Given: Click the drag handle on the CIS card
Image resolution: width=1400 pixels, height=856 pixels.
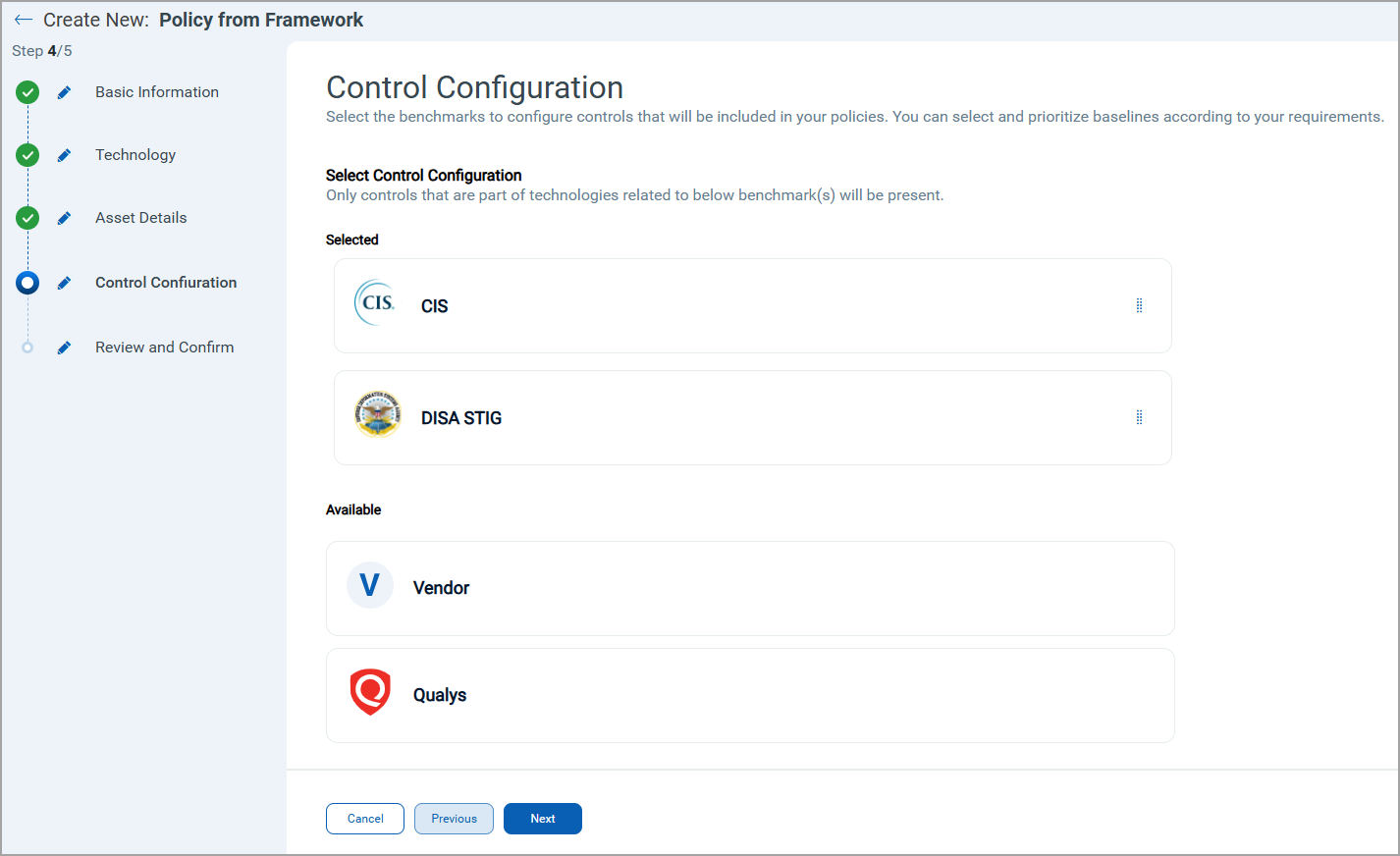Looking at the screenshot, I should coord(1139,305).
